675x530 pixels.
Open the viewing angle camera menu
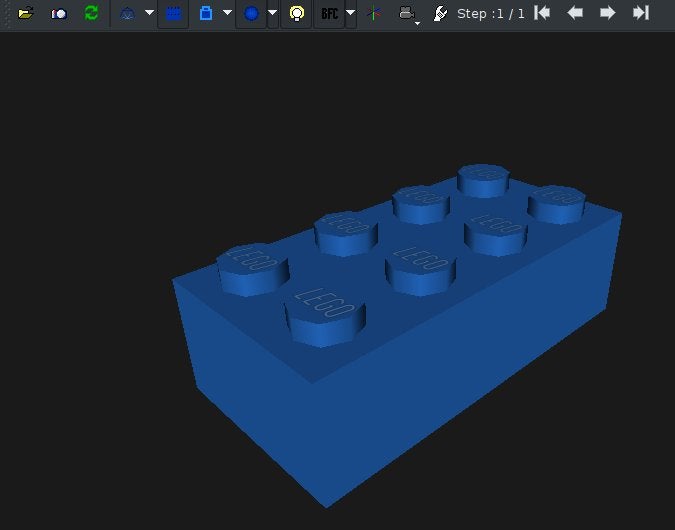[407, 14]
